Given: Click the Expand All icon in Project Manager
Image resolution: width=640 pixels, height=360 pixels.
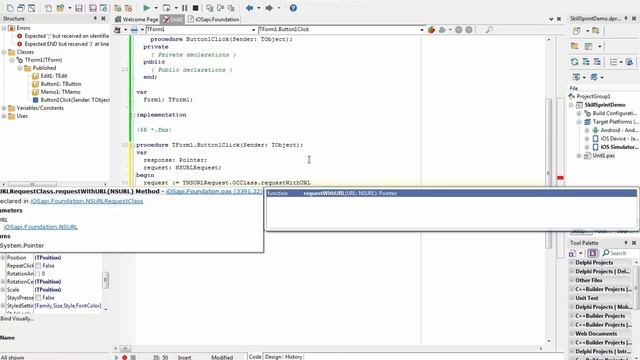Looking at the screenshot, I should coord(586,62).
